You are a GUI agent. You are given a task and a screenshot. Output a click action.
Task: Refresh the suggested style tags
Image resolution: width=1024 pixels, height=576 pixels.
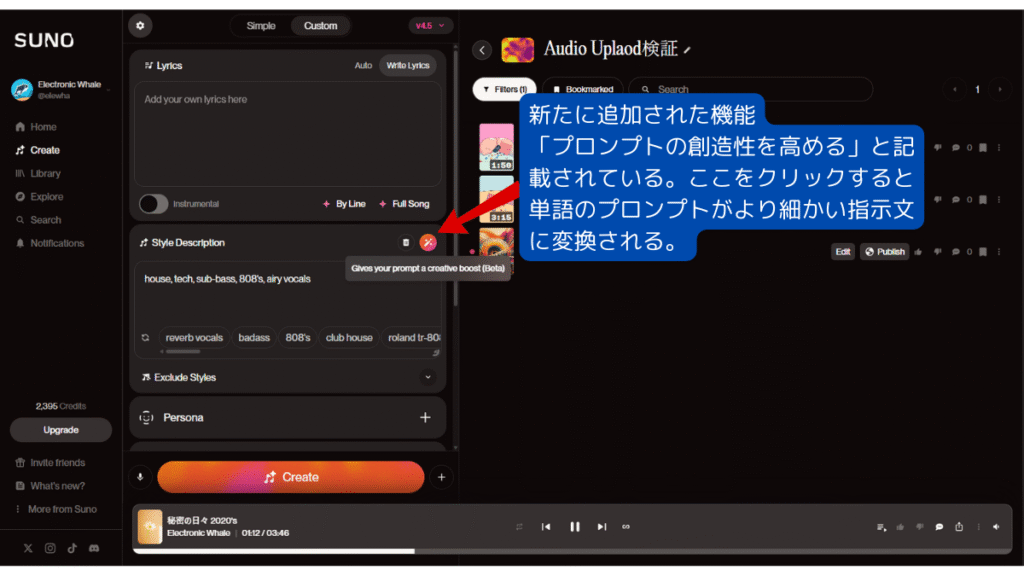click(146, 338)
